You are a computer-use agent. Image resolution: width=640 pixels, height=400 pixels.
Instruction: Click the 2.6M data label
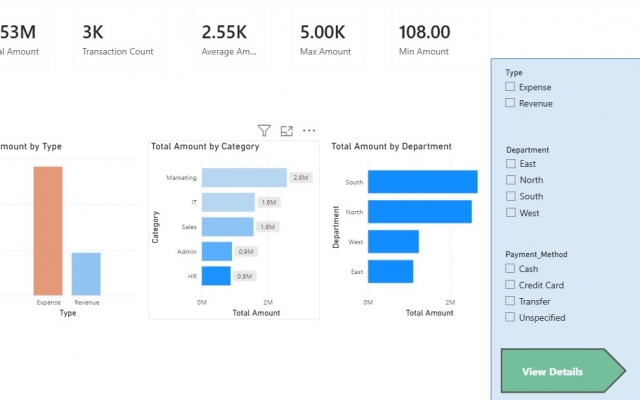pyautogui.click(x=301, y=178)
